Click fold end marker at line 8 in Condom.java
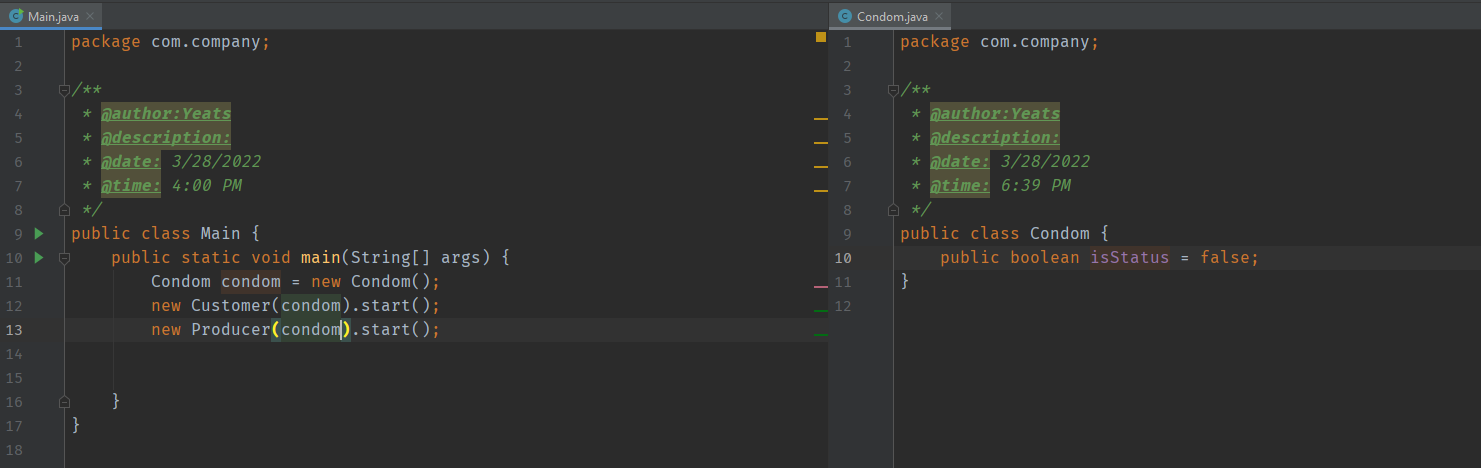This screenshot has width=1481, height=468. pyautogui.click(x=893, y=209)
